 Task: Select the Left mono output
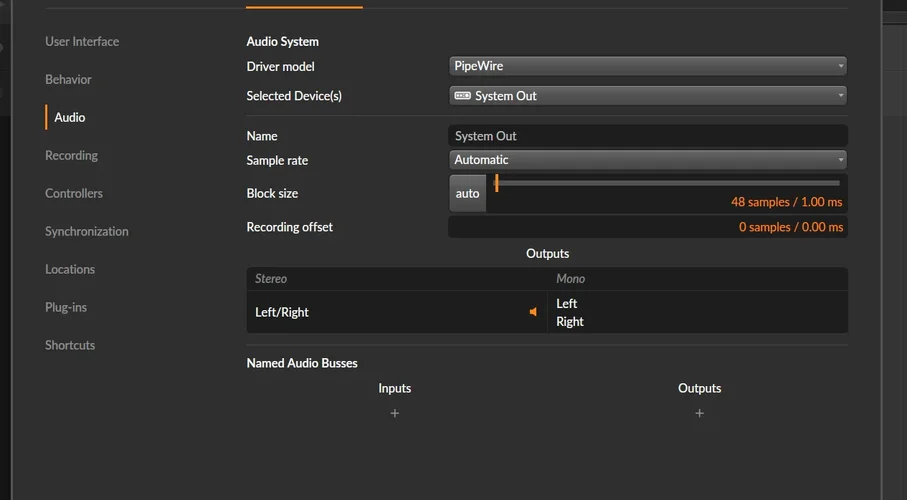[566, 303]
